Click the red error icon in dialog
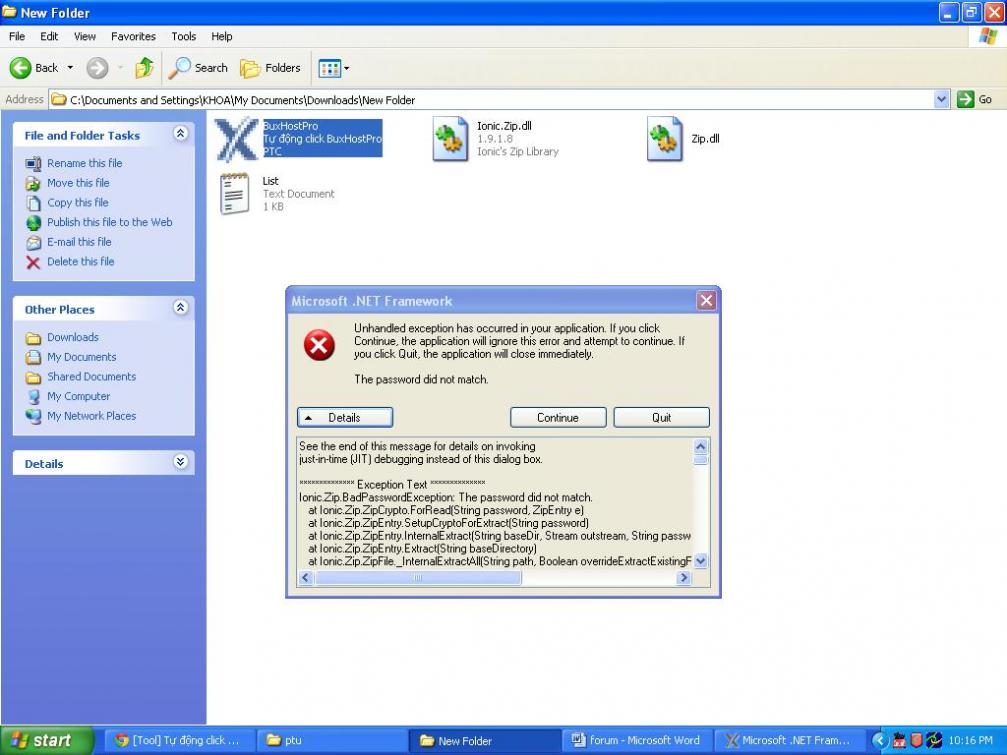Viewport: 1007px width, 755px height. click(x=319, y=345)
